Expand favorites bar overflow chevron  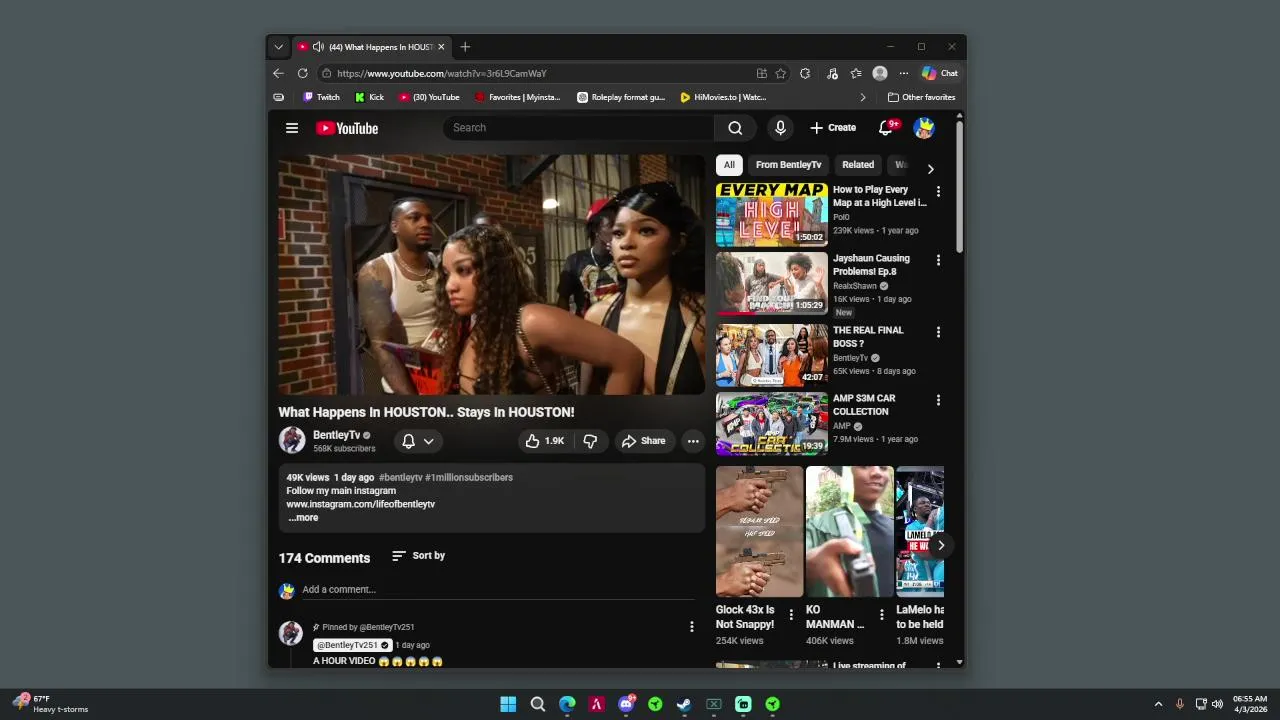click(863, 97)
